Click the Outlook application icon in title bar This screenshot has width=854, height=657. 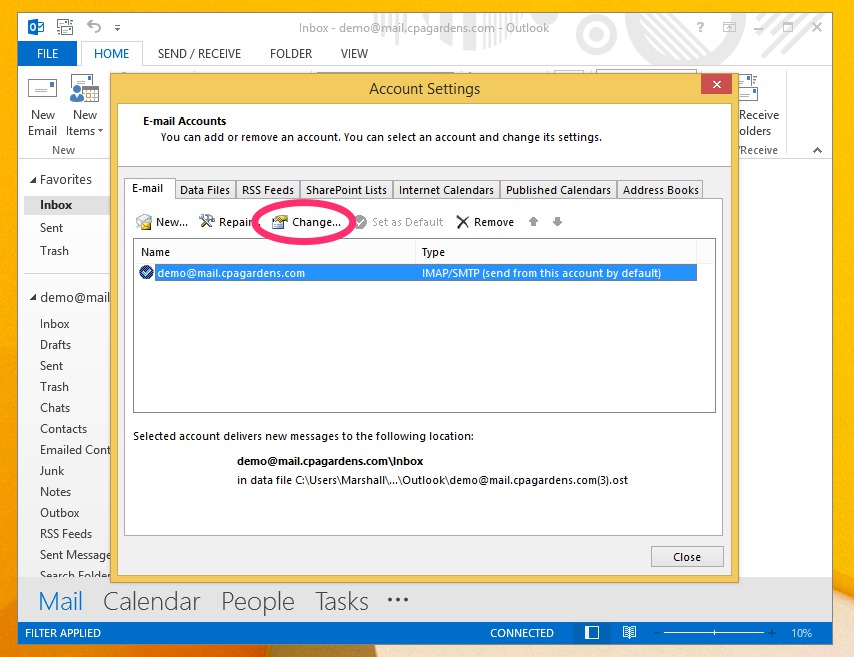coord(36,27)
